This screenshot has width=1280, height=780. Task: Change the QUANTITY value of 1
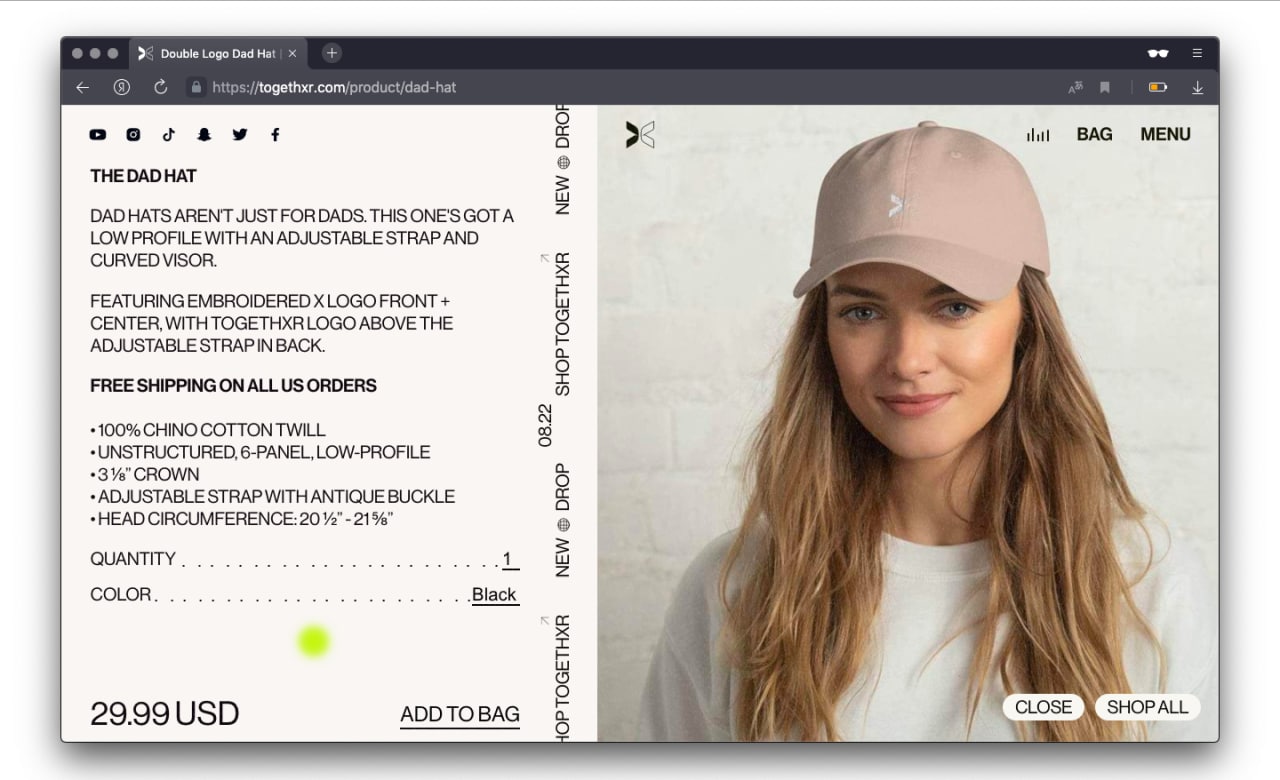(x=509, y=559)
